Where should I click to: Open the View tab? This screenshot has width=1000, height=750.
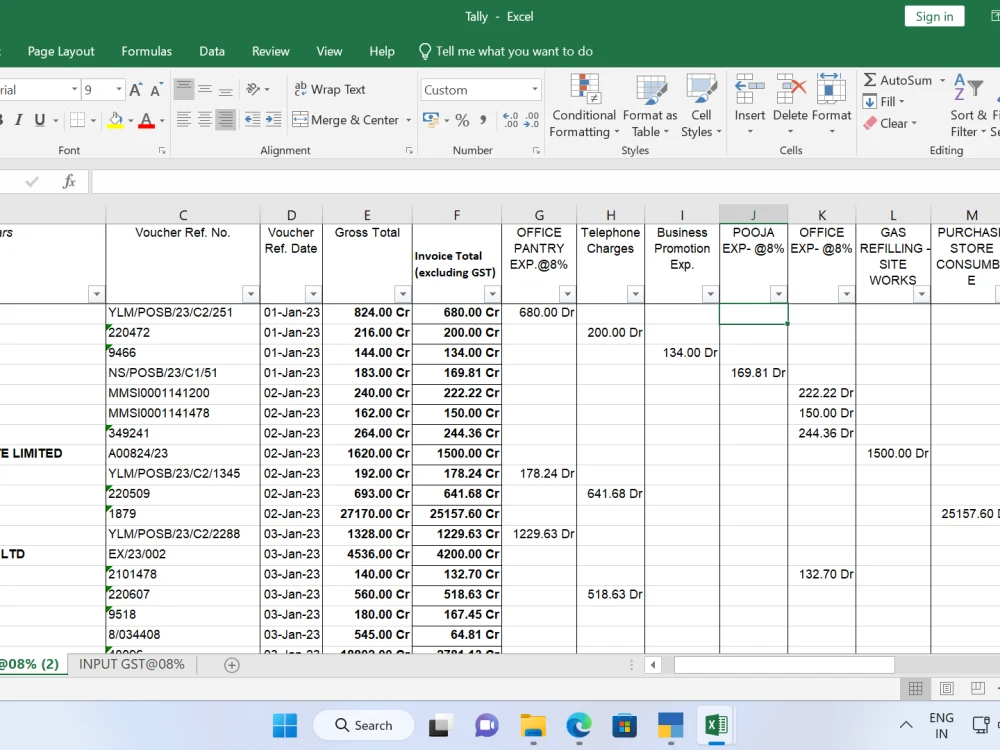click(x=329, y=52)
